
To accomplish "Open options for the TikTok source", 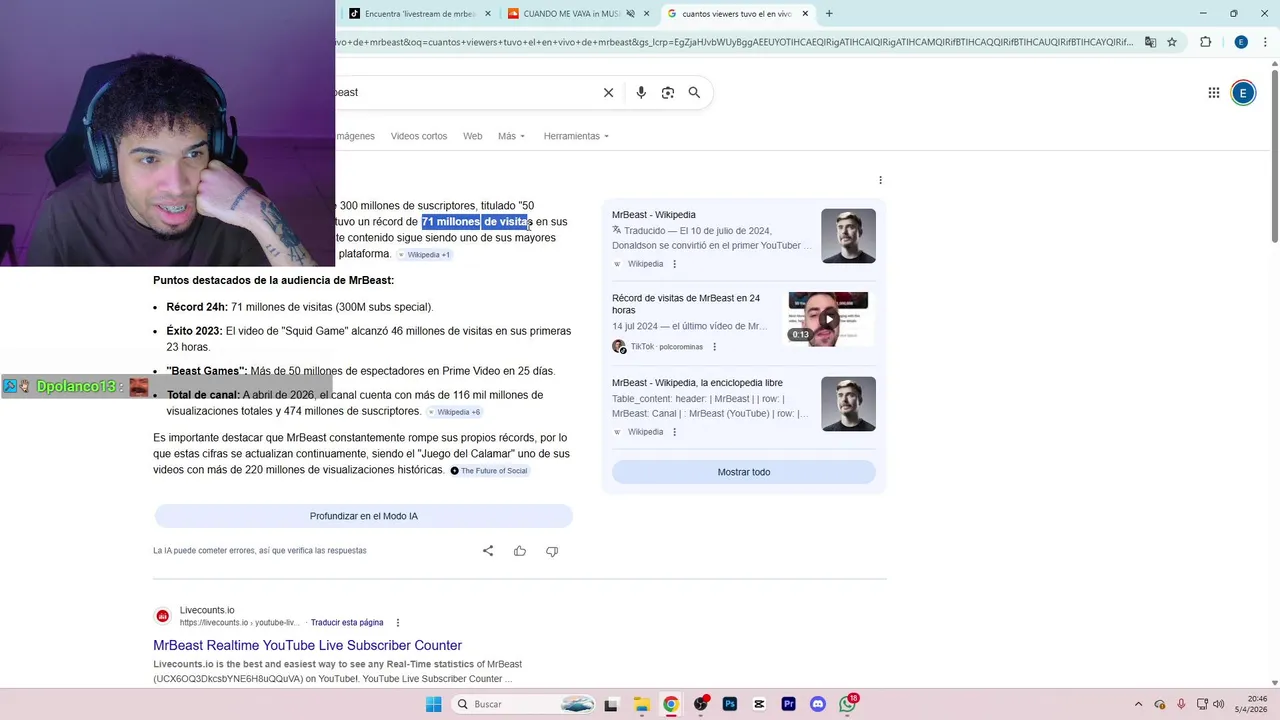I will point(714,347).
